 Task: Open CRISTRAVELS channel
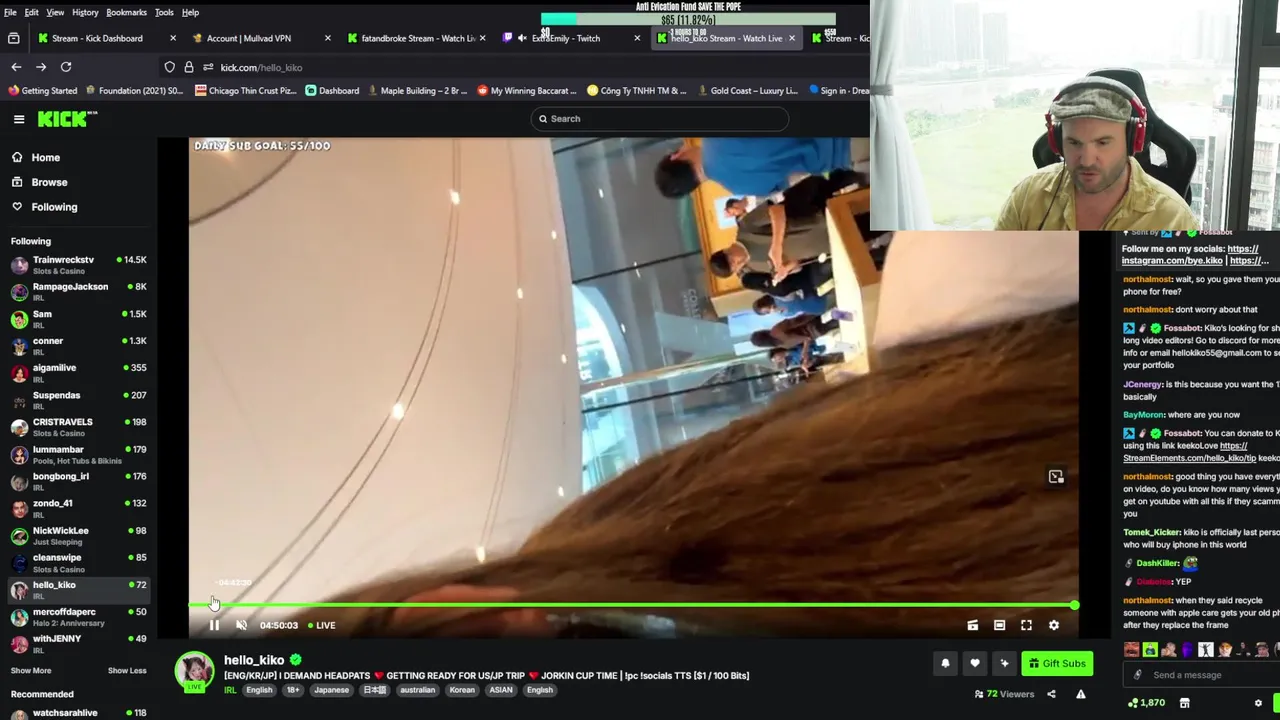tap(78, 426)
